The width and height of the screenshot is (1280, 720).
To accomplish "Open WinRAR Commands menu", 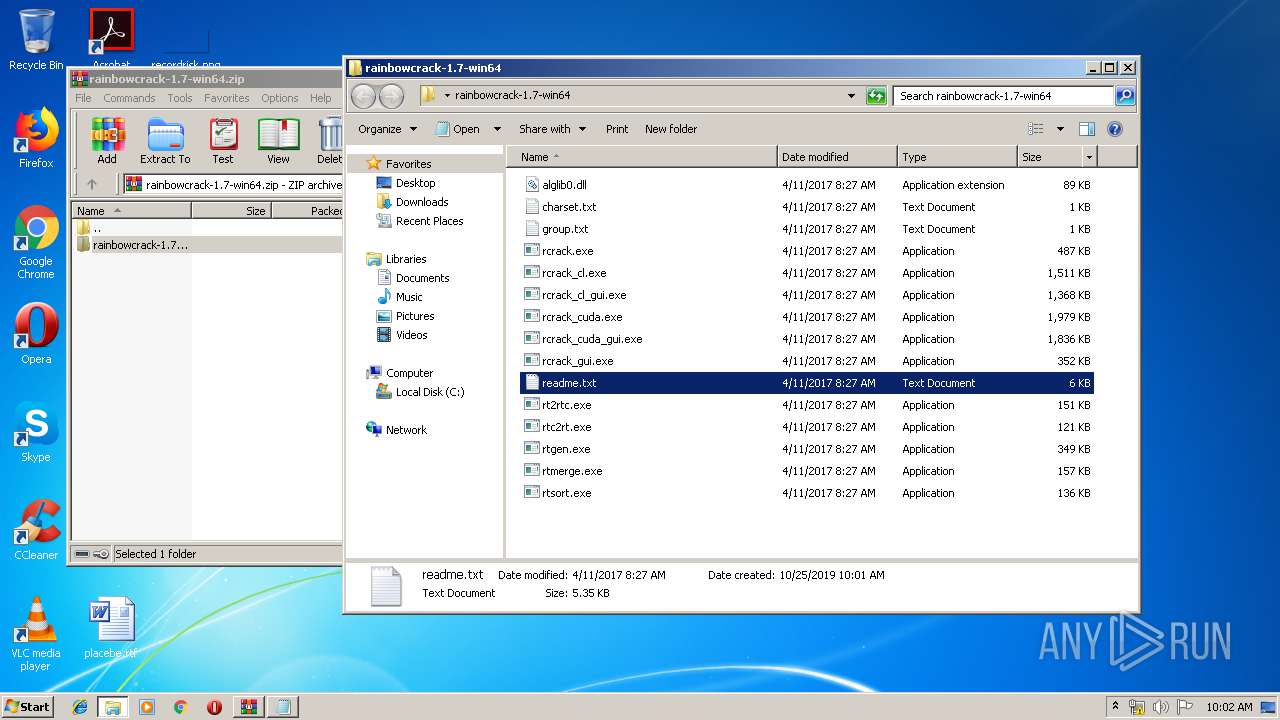I will 129,98.
